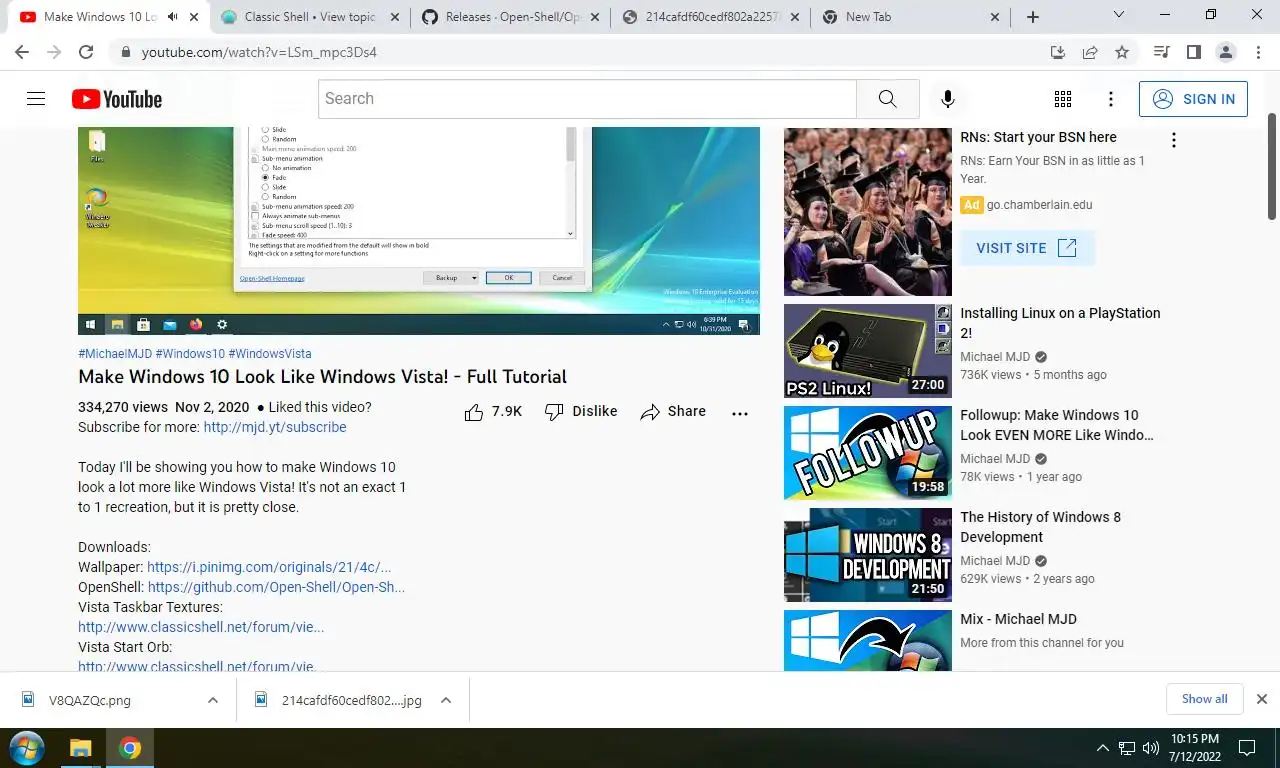
Task: Open Vista Taskbar Textures classicshell link
Action: pyautogui.click(x=201, y=627)
